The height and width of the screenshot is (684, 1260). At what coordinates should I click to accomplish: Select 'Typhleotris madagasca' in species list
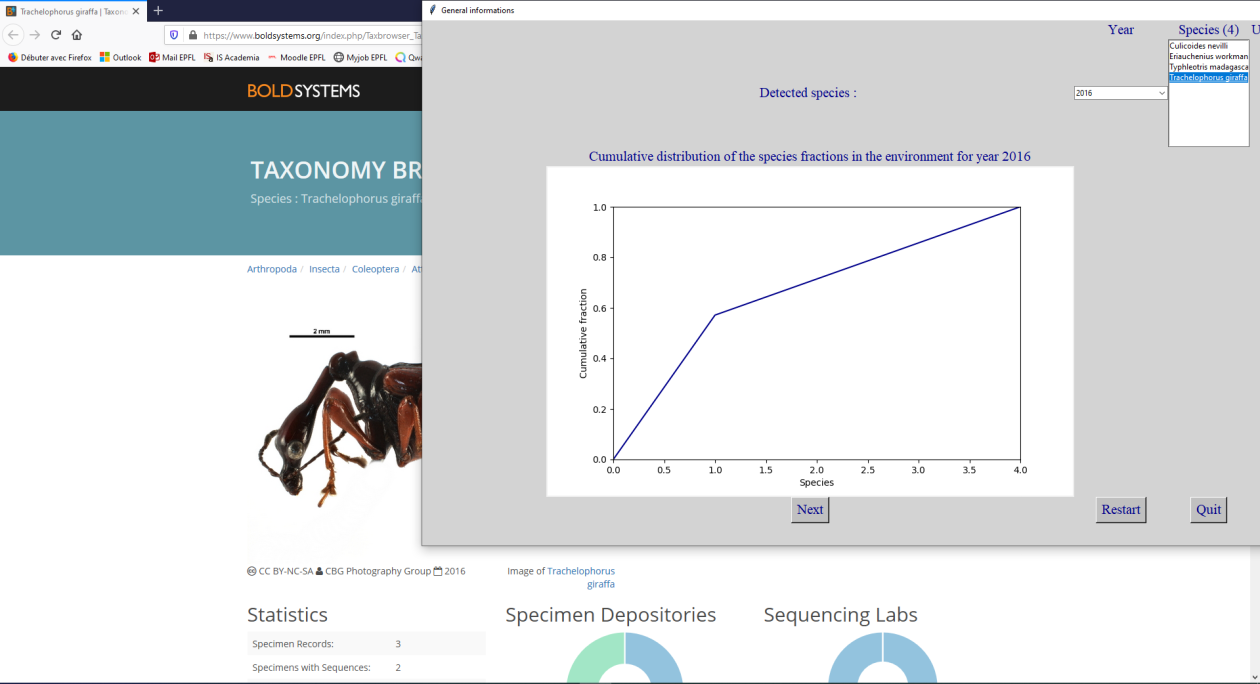click(1208, 67)
